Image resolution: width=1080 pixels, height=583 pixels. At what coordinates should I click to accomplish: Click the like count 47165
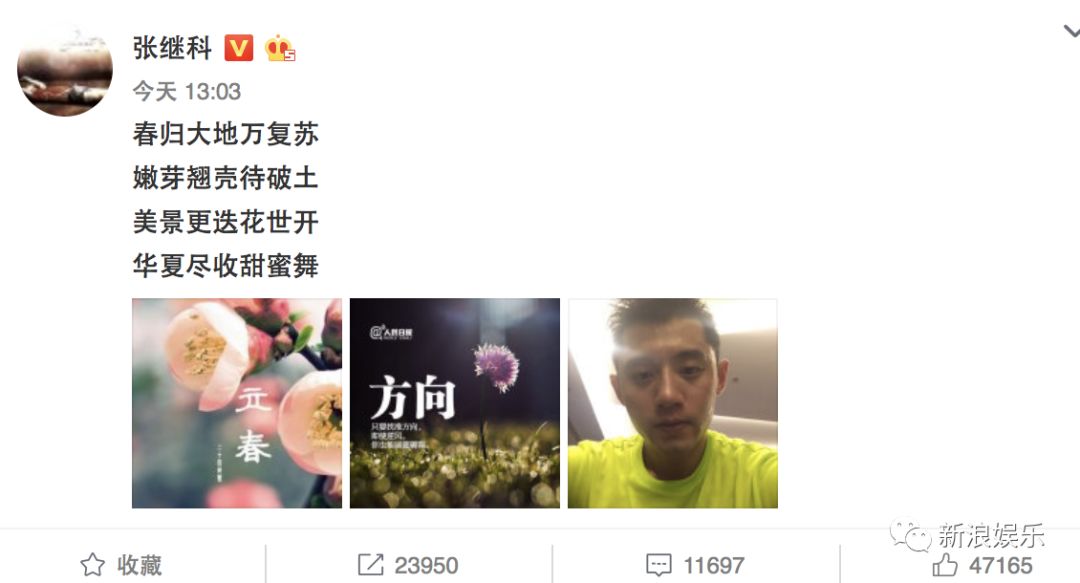point(1001,566)
